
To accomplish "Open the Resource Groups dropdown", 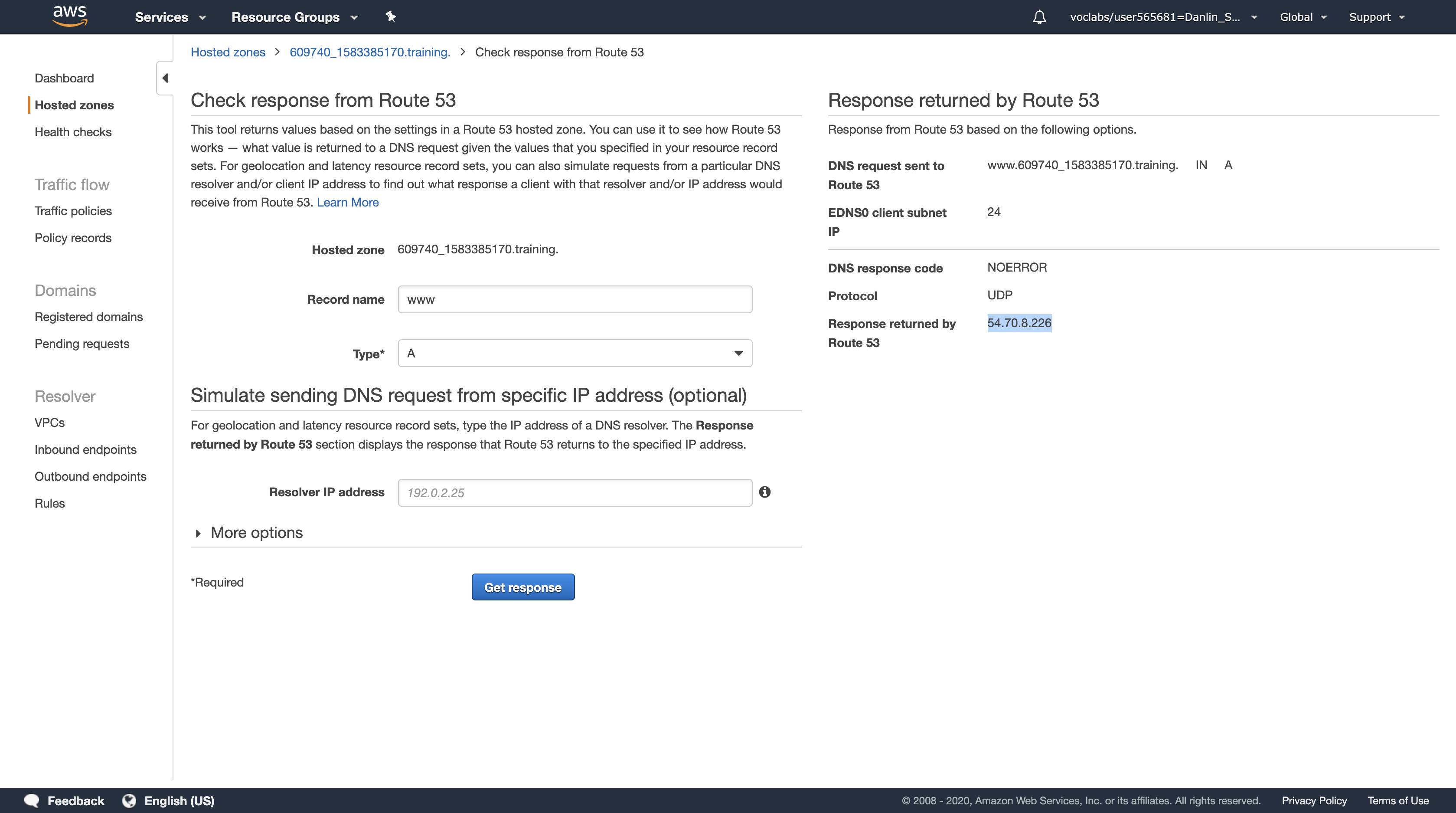I will [x=294, y=17].
